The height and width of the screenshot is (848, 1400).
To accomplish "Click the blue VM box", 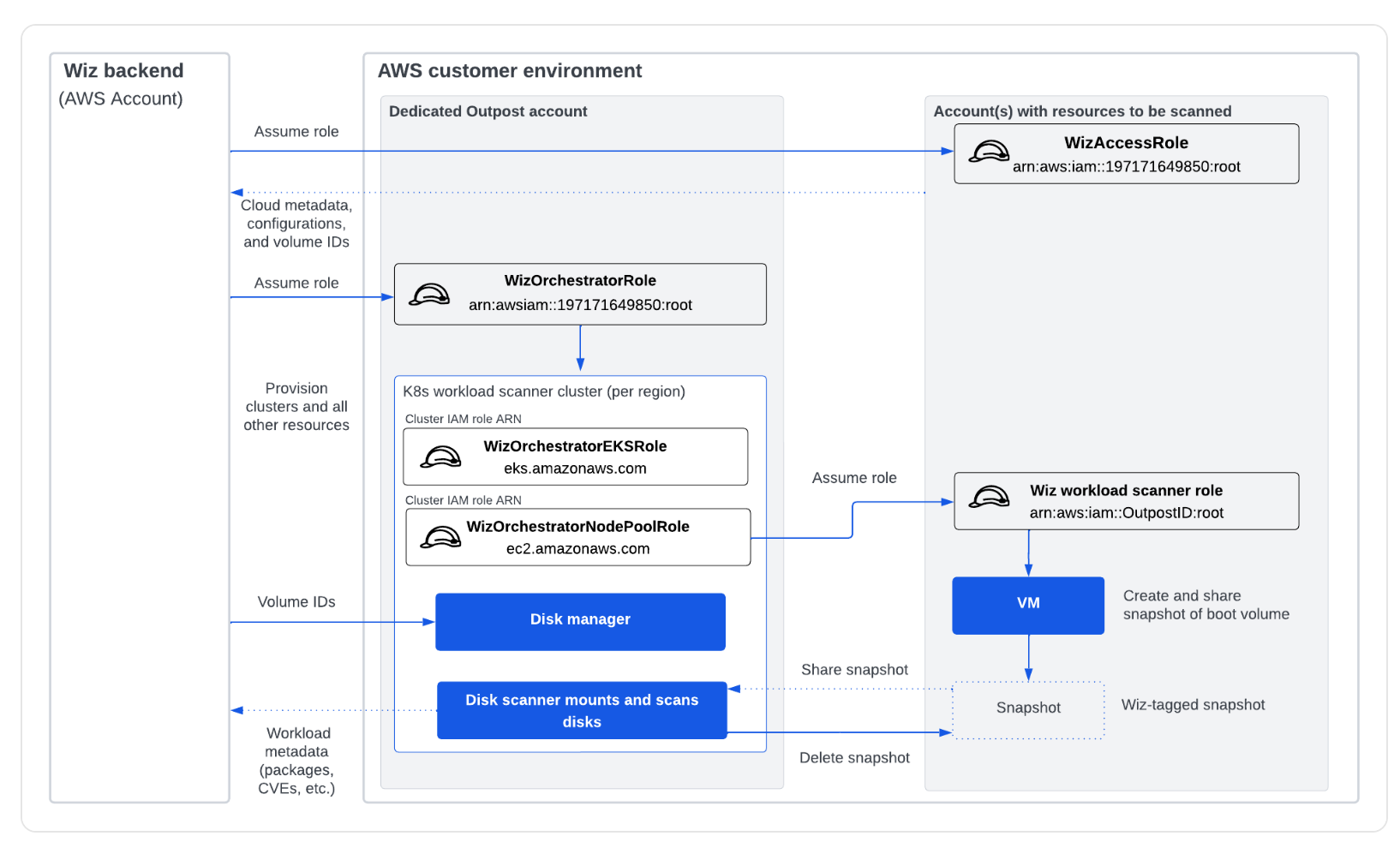I will (x=1028, y=606).
